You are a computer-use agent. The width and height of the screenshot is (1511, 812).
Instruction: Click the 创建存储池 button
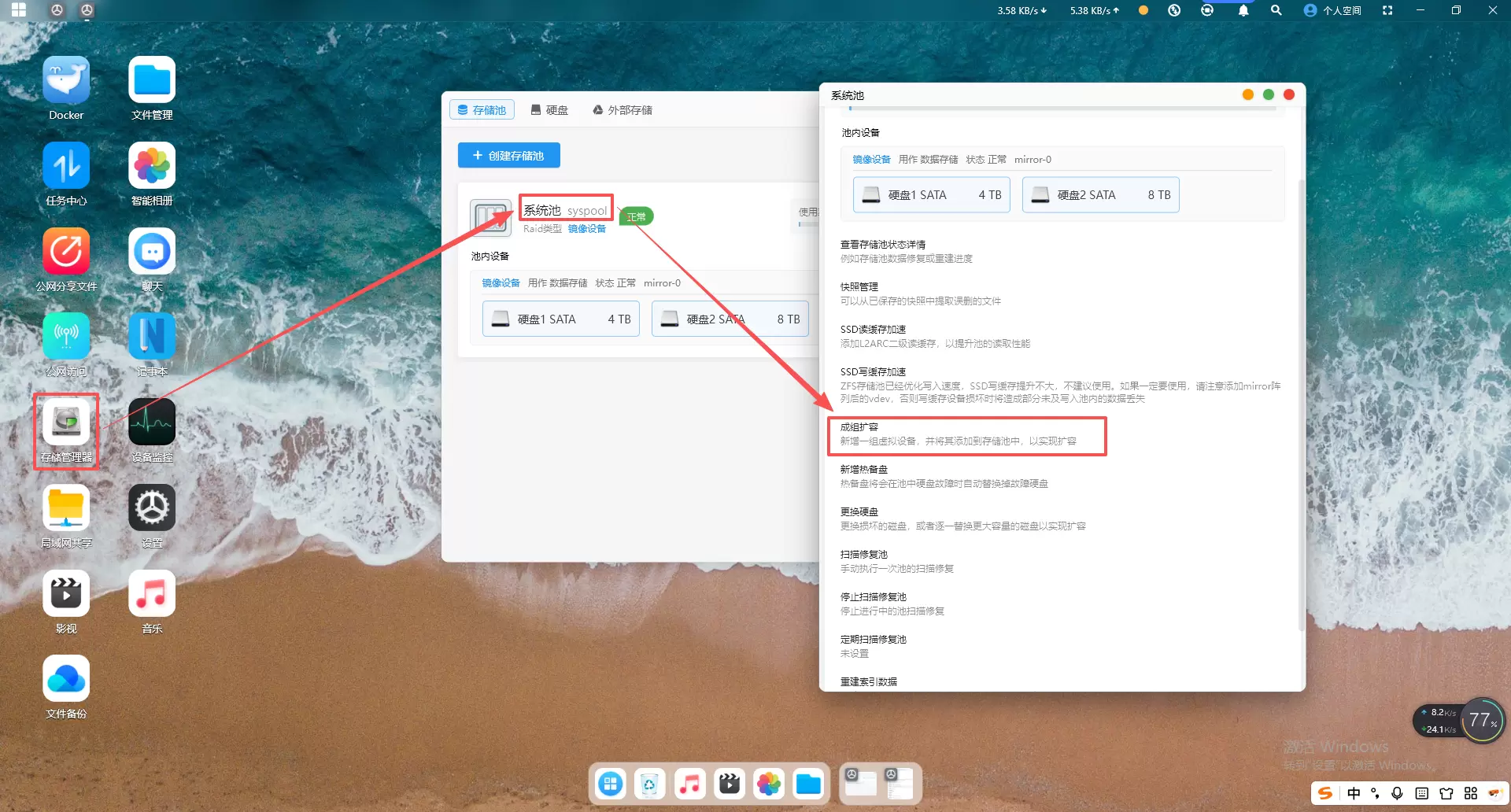click(509, 156)
